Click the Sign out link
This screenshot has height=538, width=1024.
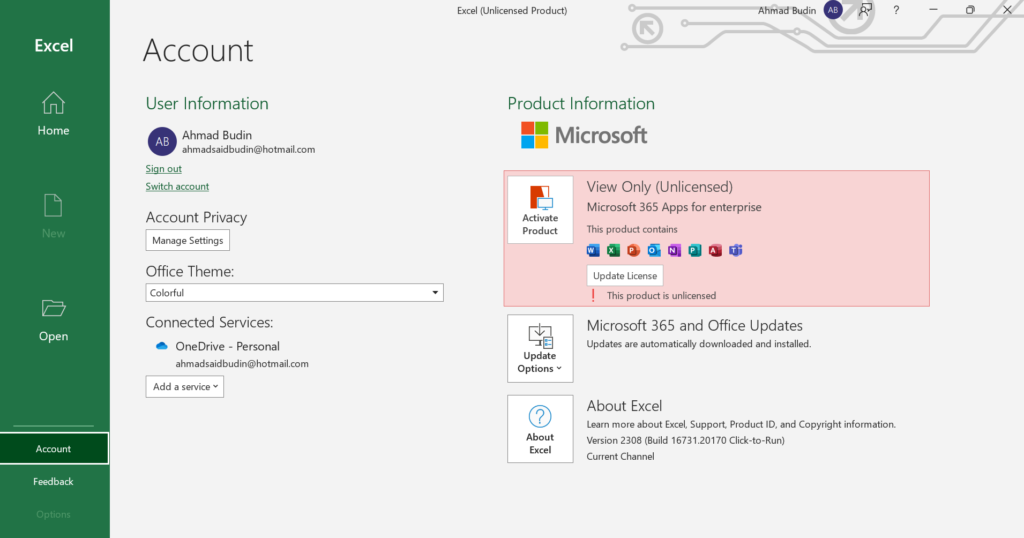click(163, 168)
